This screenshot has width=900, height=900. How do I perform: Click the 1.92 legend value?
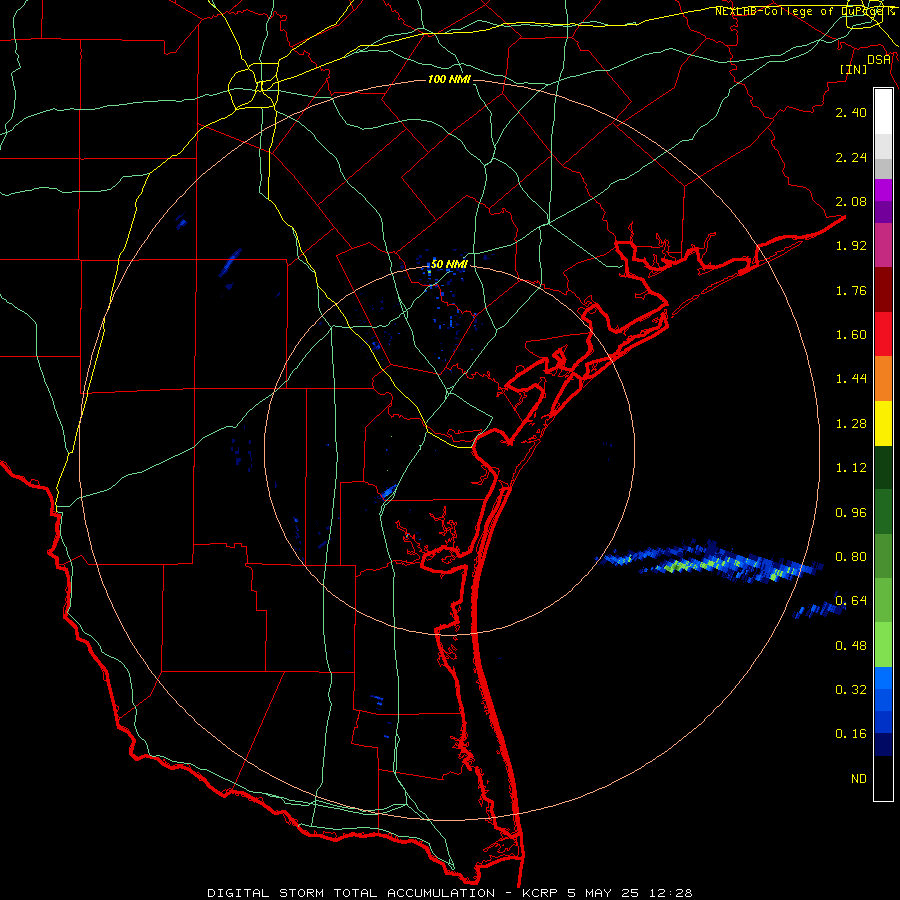[851, 246]
